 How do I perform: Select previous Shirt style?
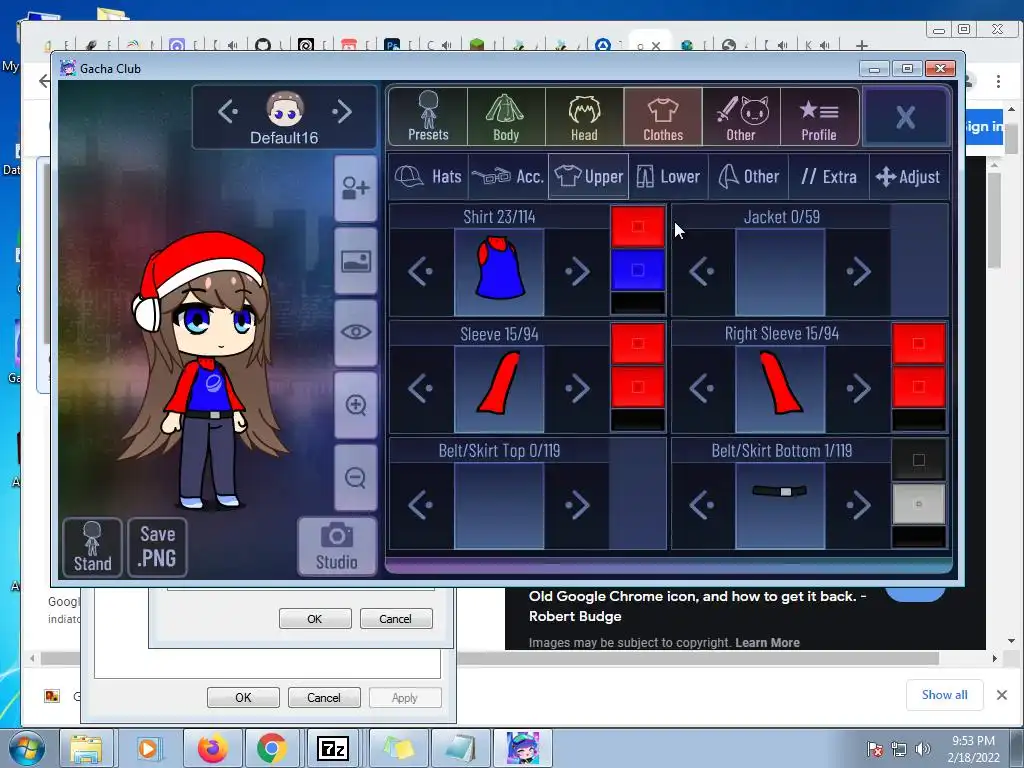421,271
